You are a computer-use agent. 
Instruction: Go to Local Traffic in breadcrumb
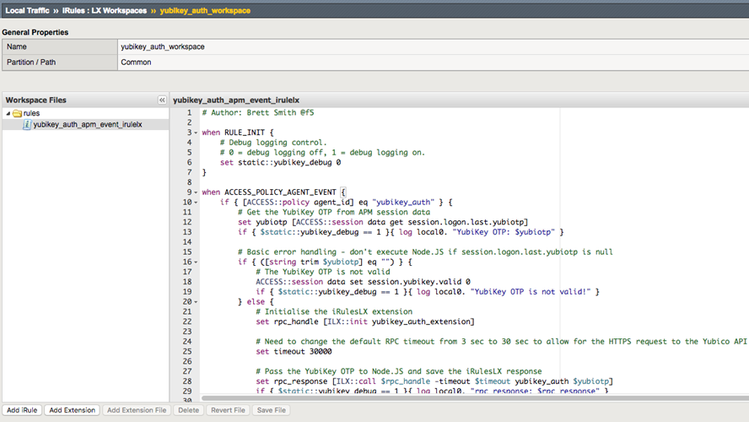(x=29, y=9)
